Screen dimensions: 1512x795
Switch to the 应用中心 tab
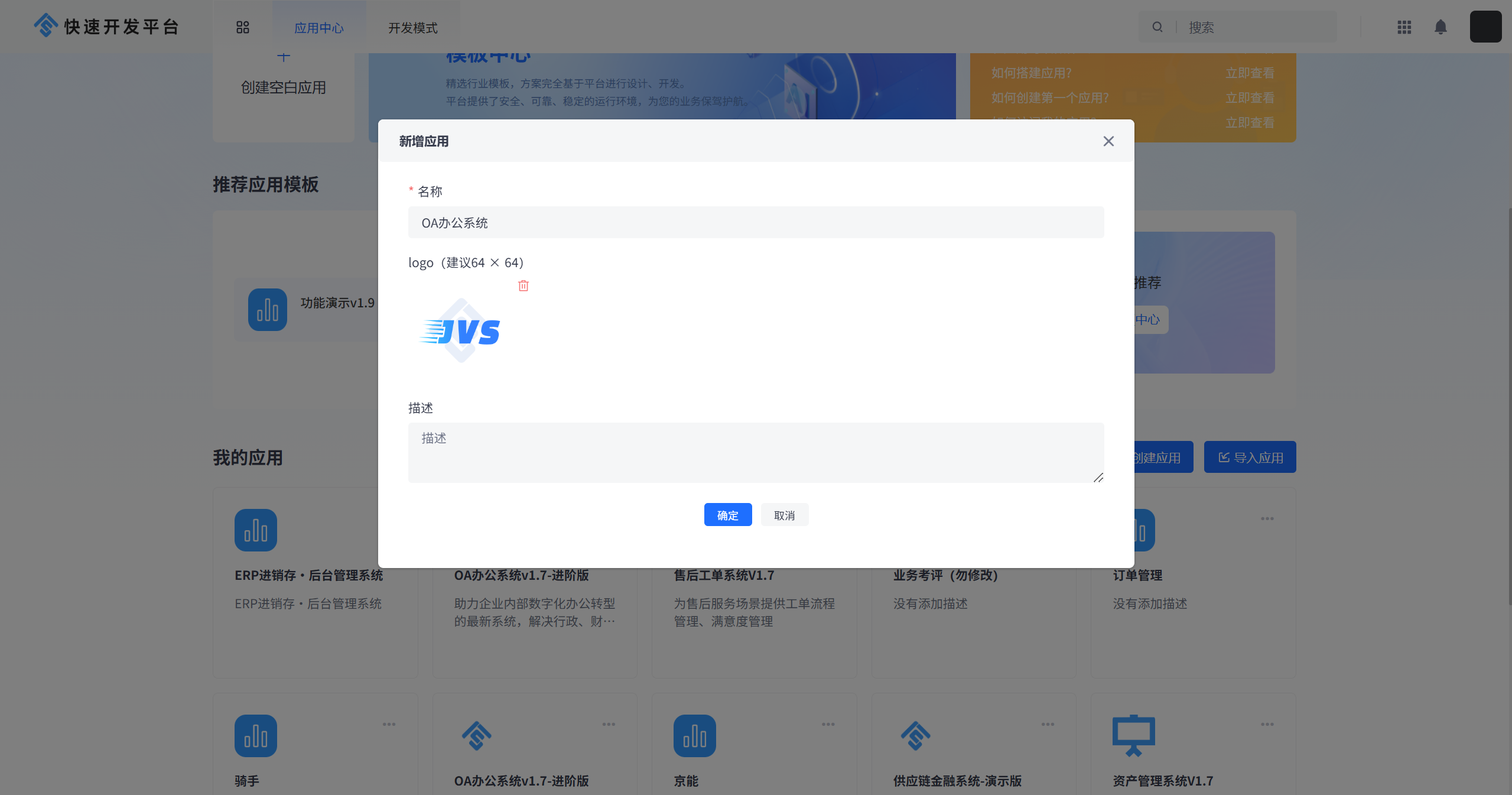(318, 28)
